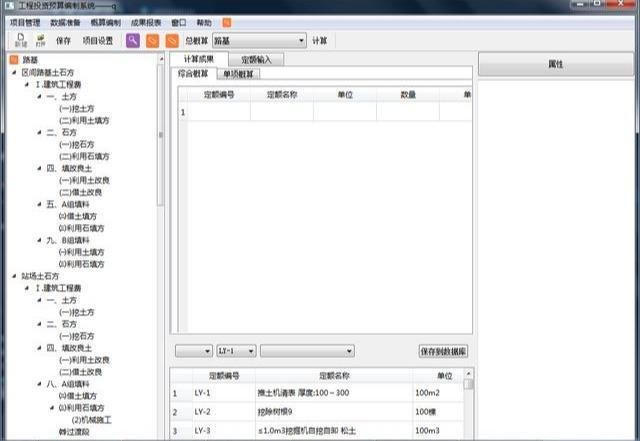The image size is (640, 441).
Task: Collapse 八、A组填料 tree node
Action: [x=39, y=384]
